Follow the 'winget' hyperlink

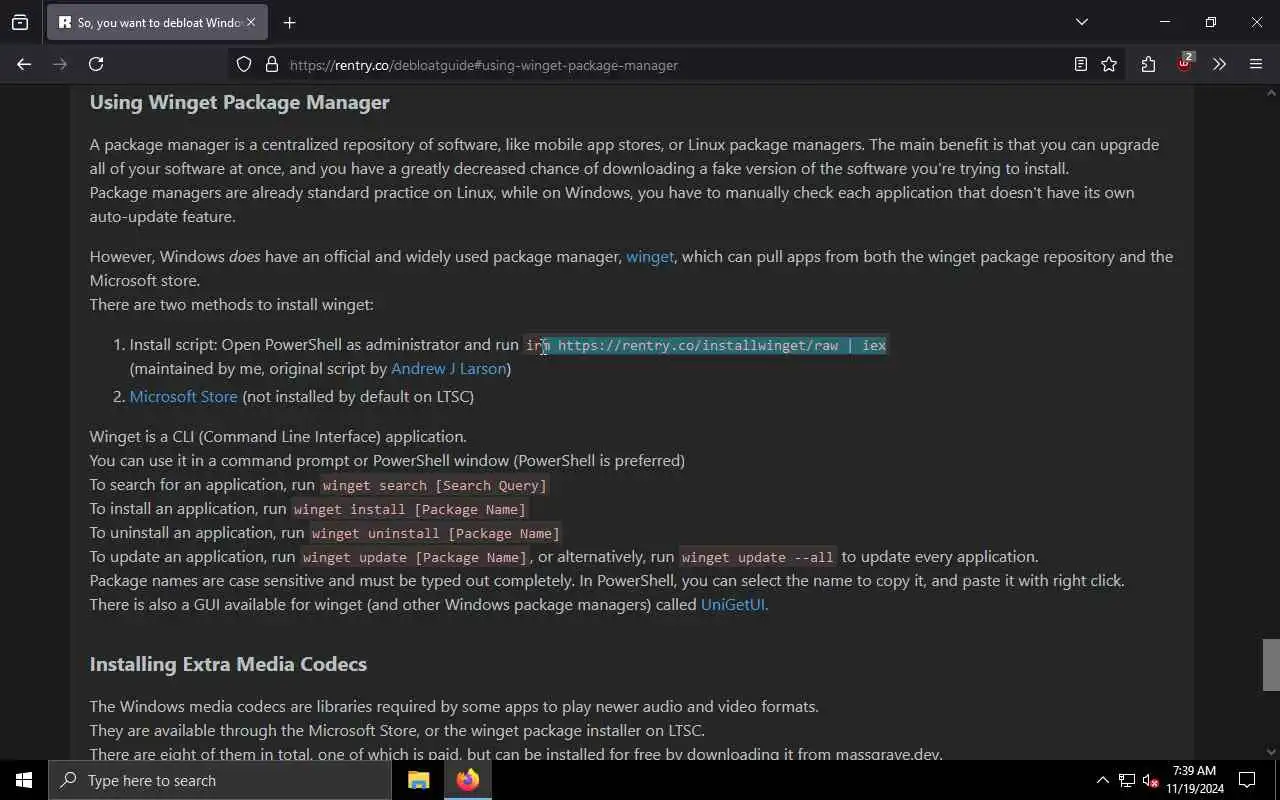tap(650, 257)
